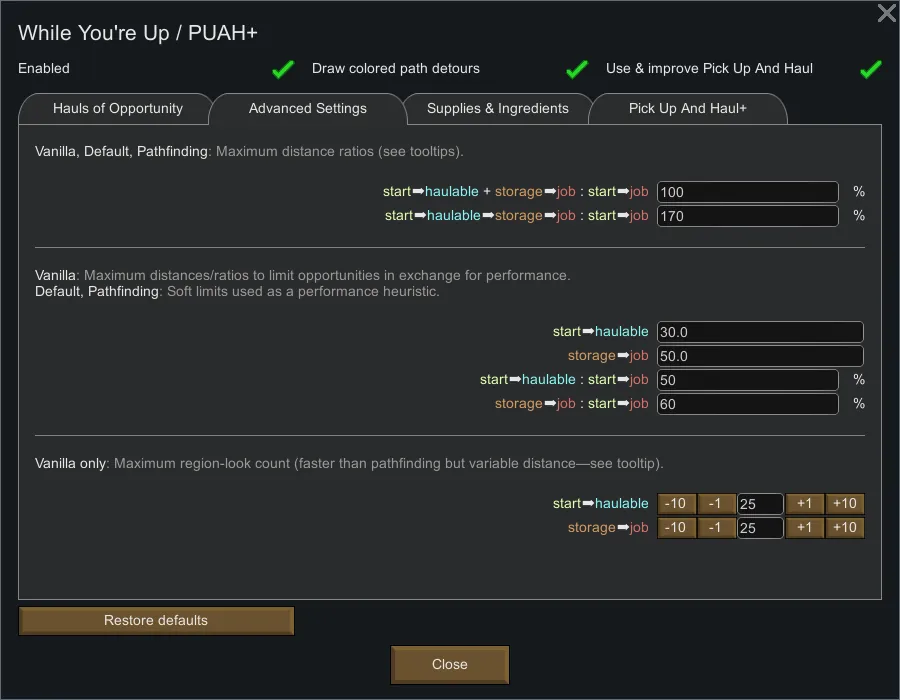Edit the storage-job ratio field showing 60
This screenshot has width=900, height=700.
click(x=747, y=404)
